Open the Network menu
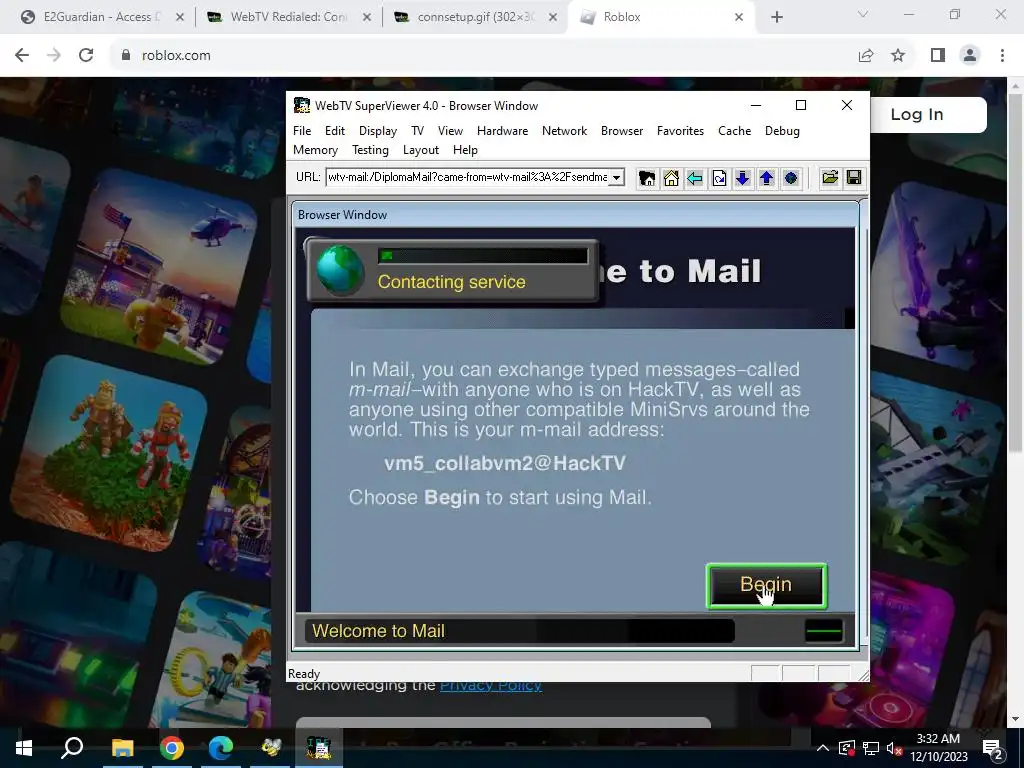Screen dimensions: 1024x768 pyautogui.click(x=564, y=131)
